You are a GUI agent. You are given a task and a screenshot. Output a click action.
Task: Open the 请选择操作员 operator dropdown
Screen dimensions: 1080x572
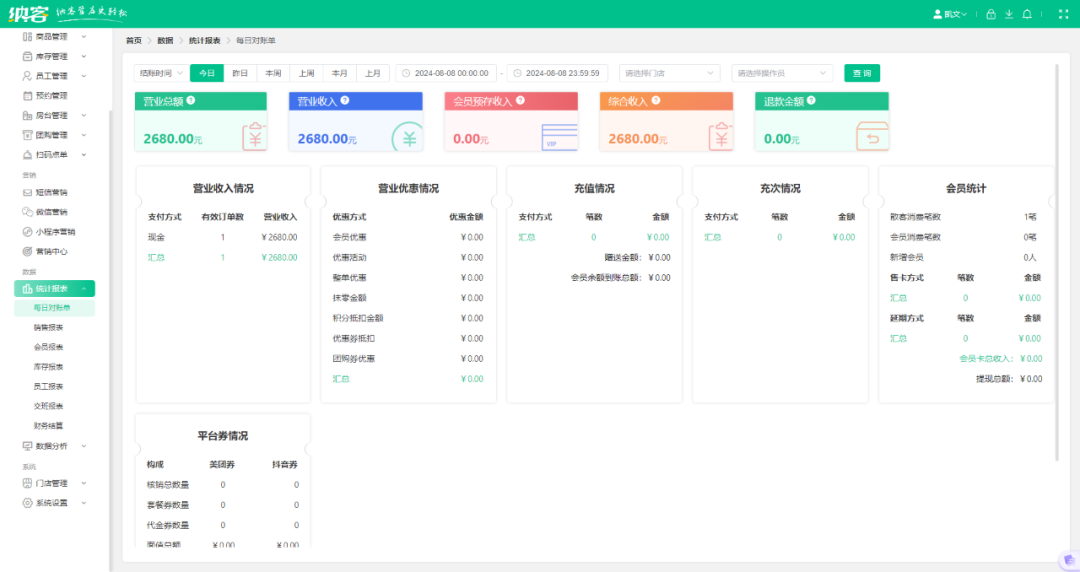(782, 73)
